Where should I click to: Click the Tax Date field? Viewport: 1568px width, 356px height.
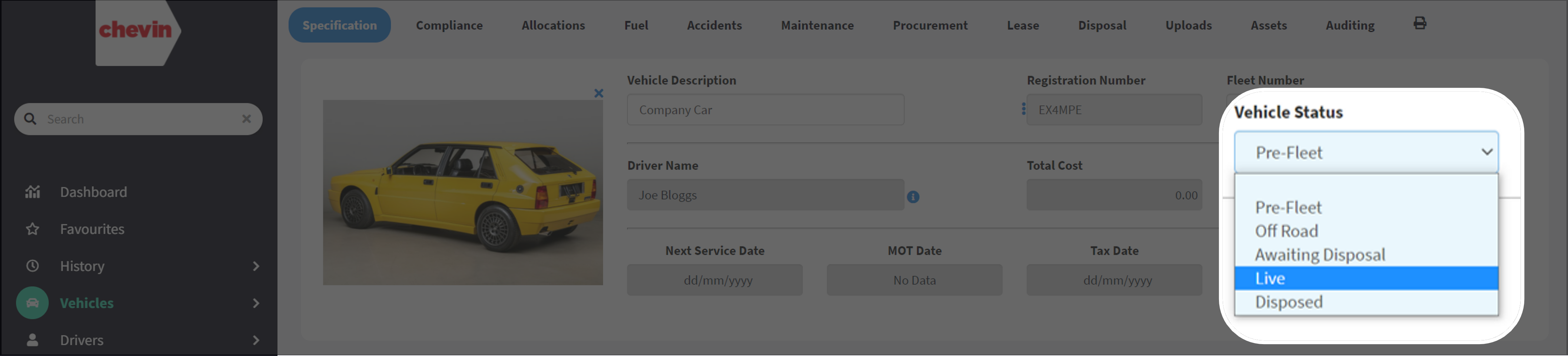tap(1114, 280)
